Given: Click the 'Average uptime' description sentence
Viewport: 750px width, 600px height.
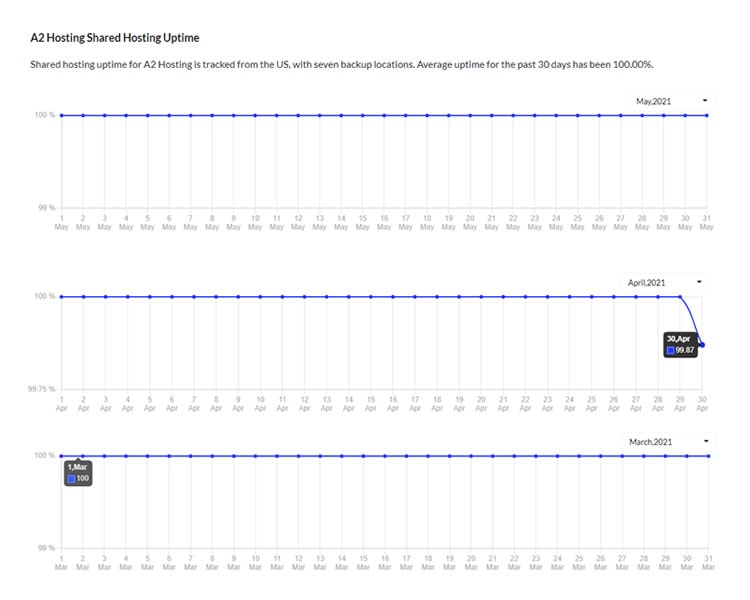Looking at the screenshot, I should click(x=535, y=65).
